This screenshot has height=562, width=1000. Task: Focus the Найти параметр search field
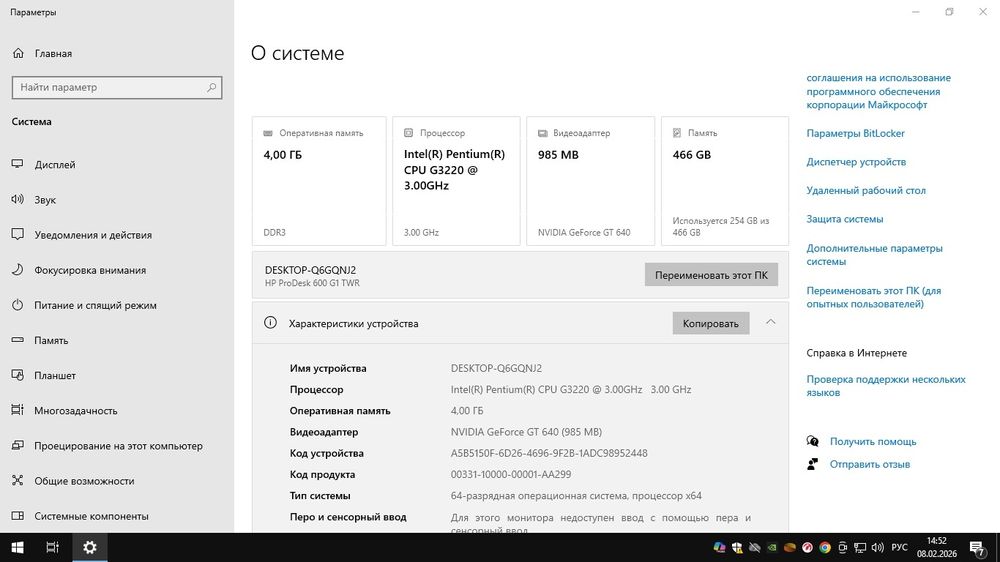[x=117, y=87]
